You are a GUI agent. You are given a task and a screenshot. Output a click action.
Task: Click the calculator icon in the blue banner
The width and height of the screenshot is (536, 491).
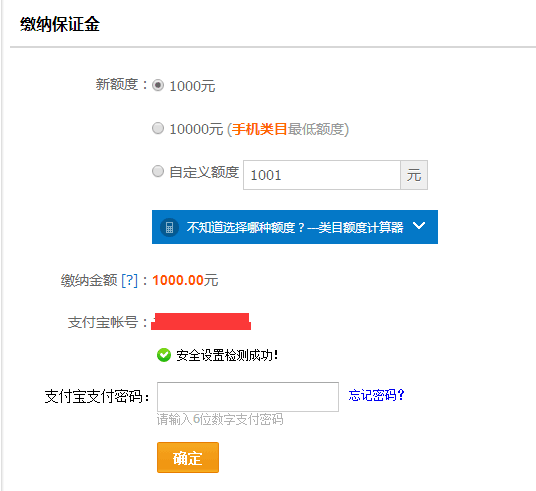169,227
